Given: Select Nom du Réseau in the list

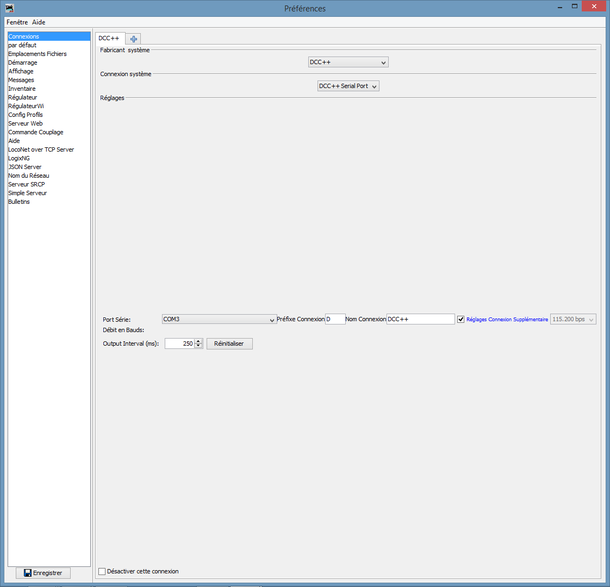Looking at the screenshot, I should 49,175.
